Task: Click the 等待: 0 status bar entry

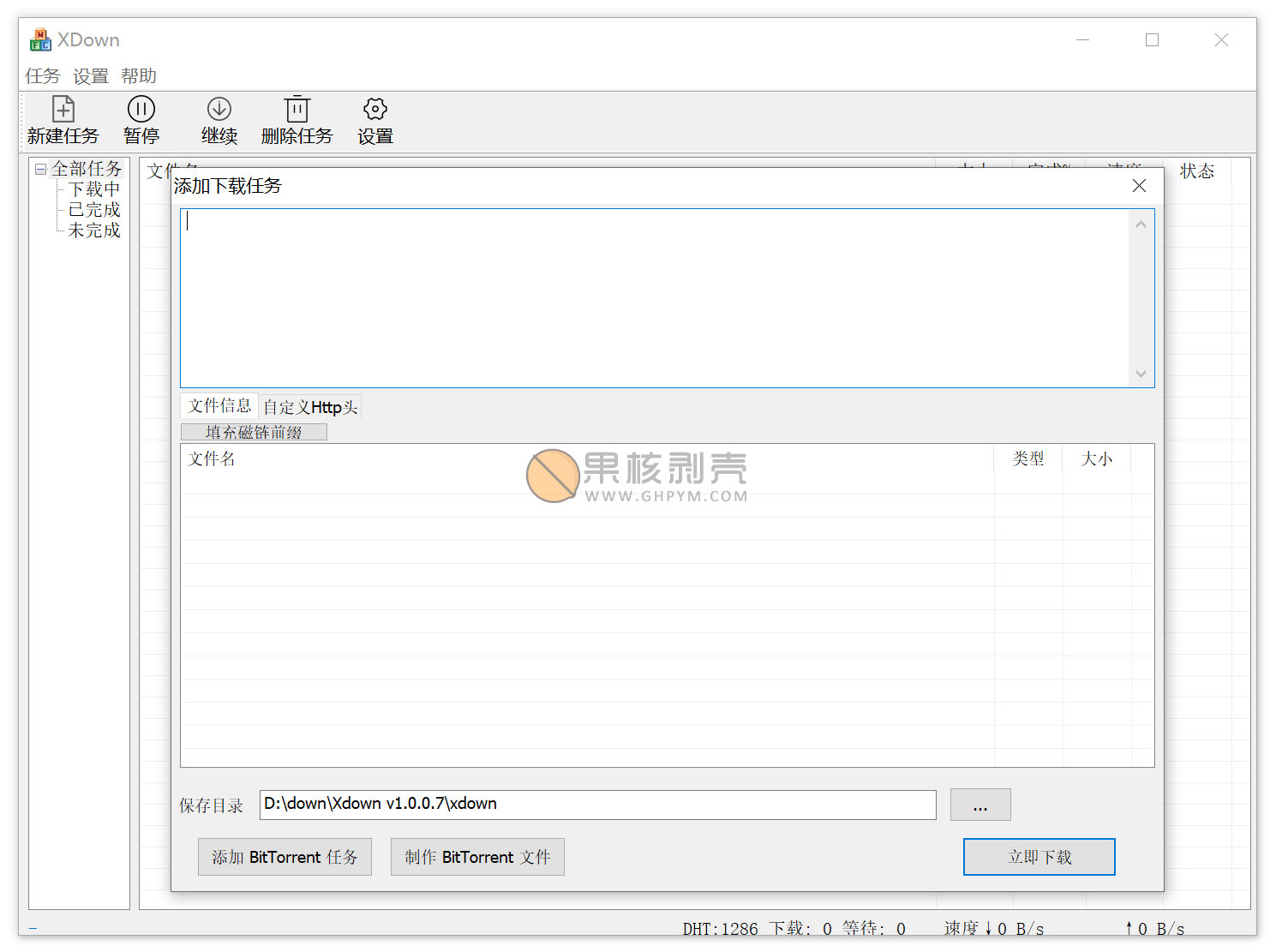Action: [873, 929]
